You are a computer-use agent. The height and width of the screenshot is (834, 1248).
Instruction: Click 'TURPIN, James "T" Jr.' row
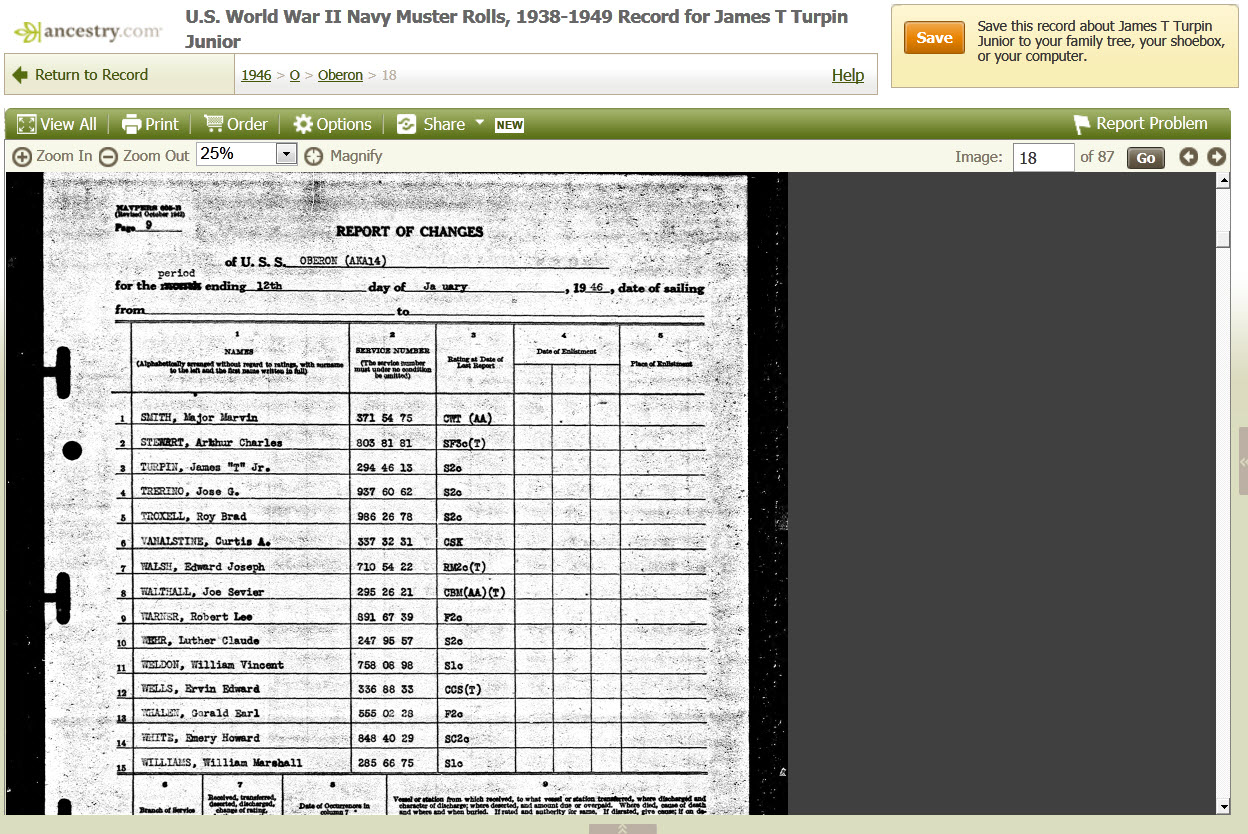pyautogui.click(x=412, y=467)
